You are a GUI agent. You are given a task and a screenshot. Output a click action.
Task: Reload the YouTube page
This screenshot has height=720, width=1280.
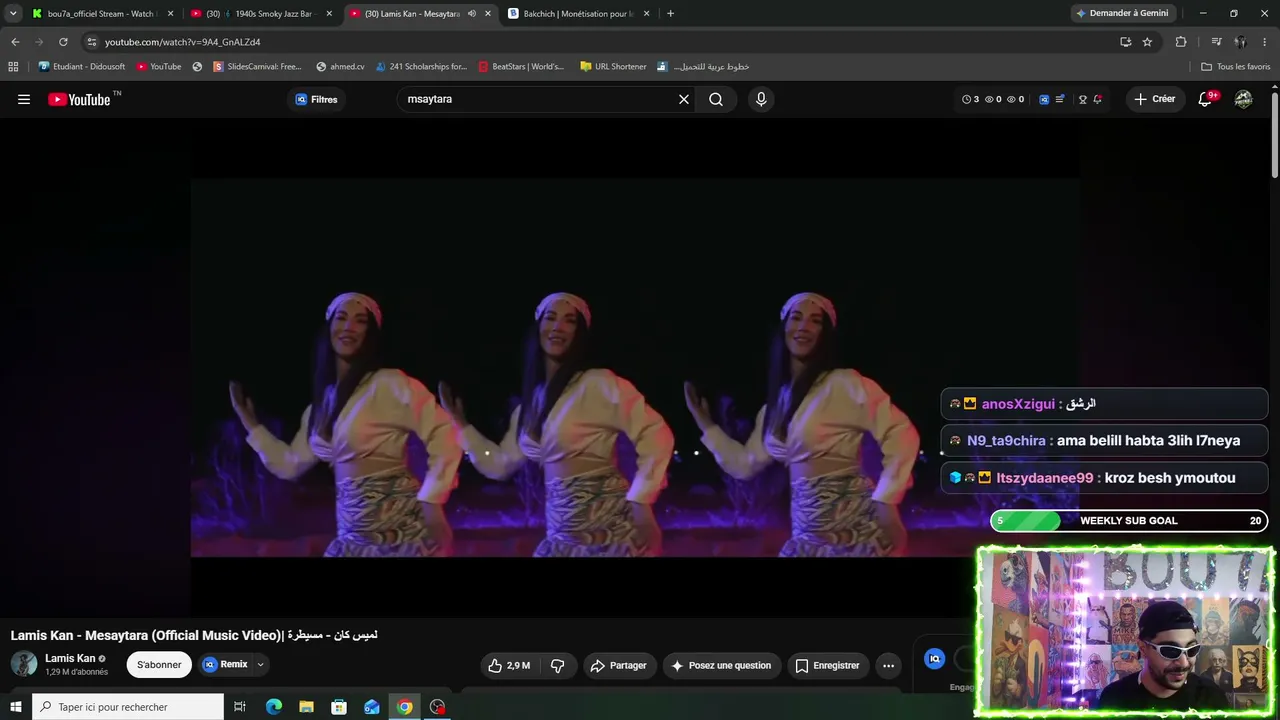tap(63, 42)
